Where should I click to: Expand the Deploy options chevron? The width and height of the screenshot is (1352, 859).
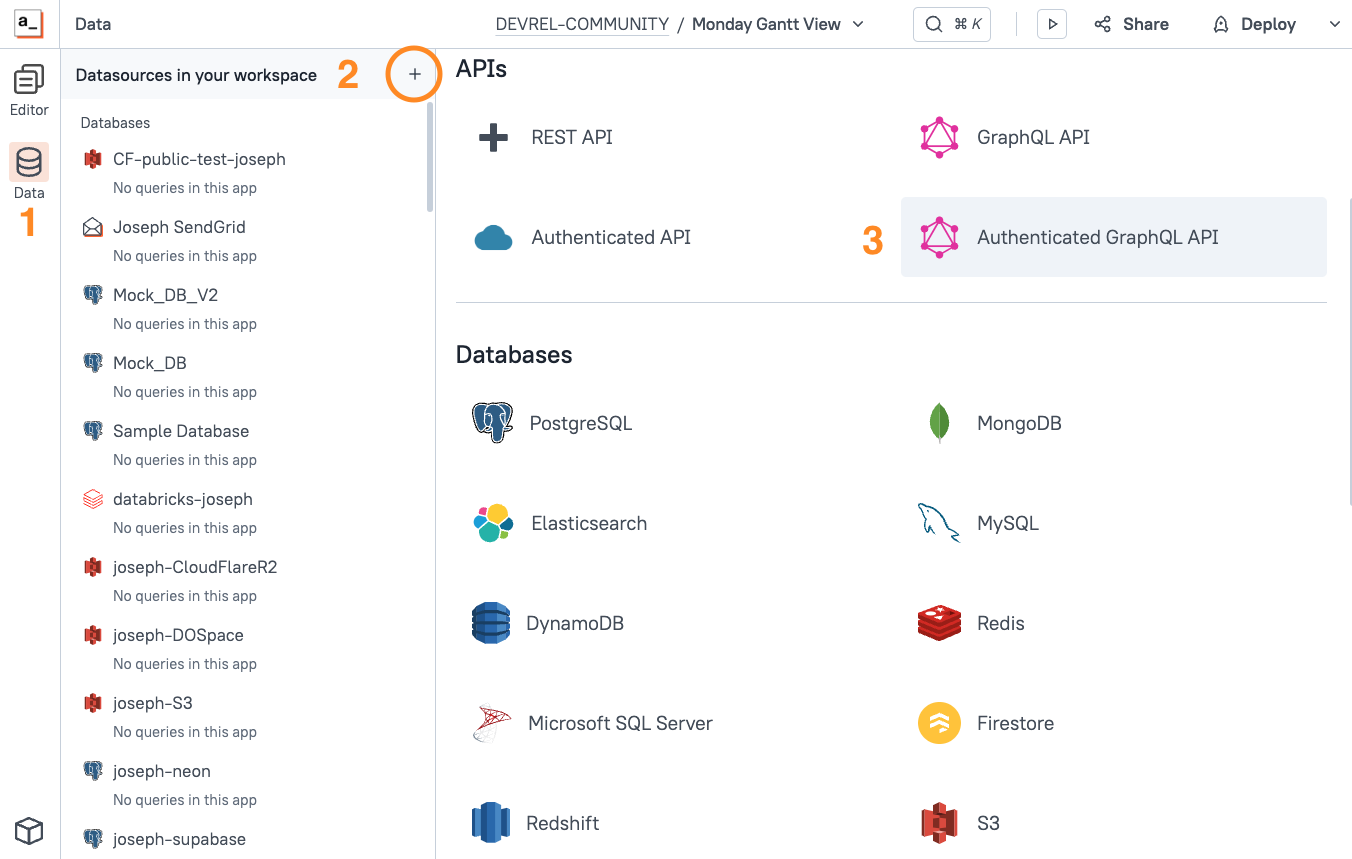click(x=1335, y=23)
